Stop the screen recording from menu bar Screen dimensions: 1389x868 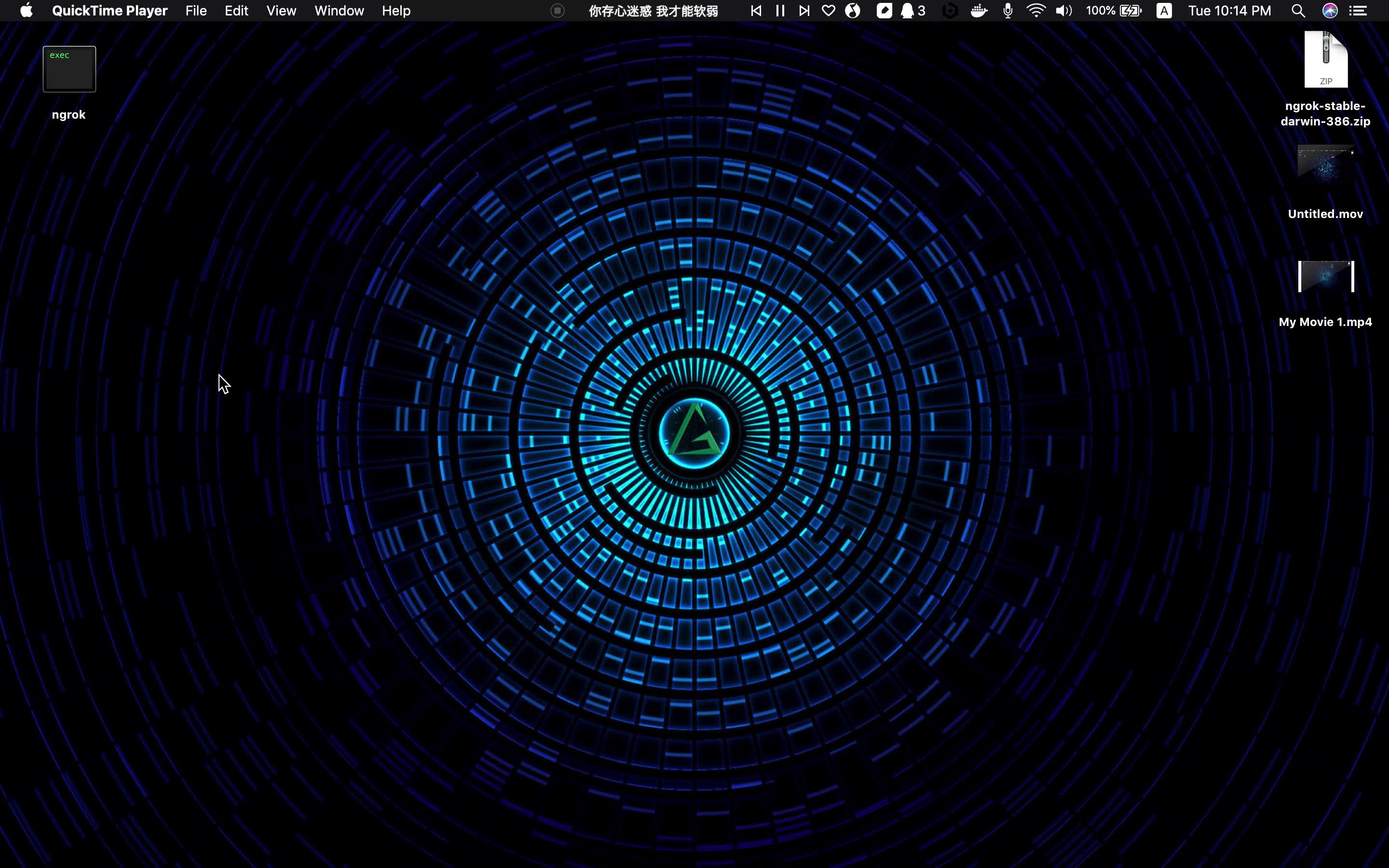[557, 10]
